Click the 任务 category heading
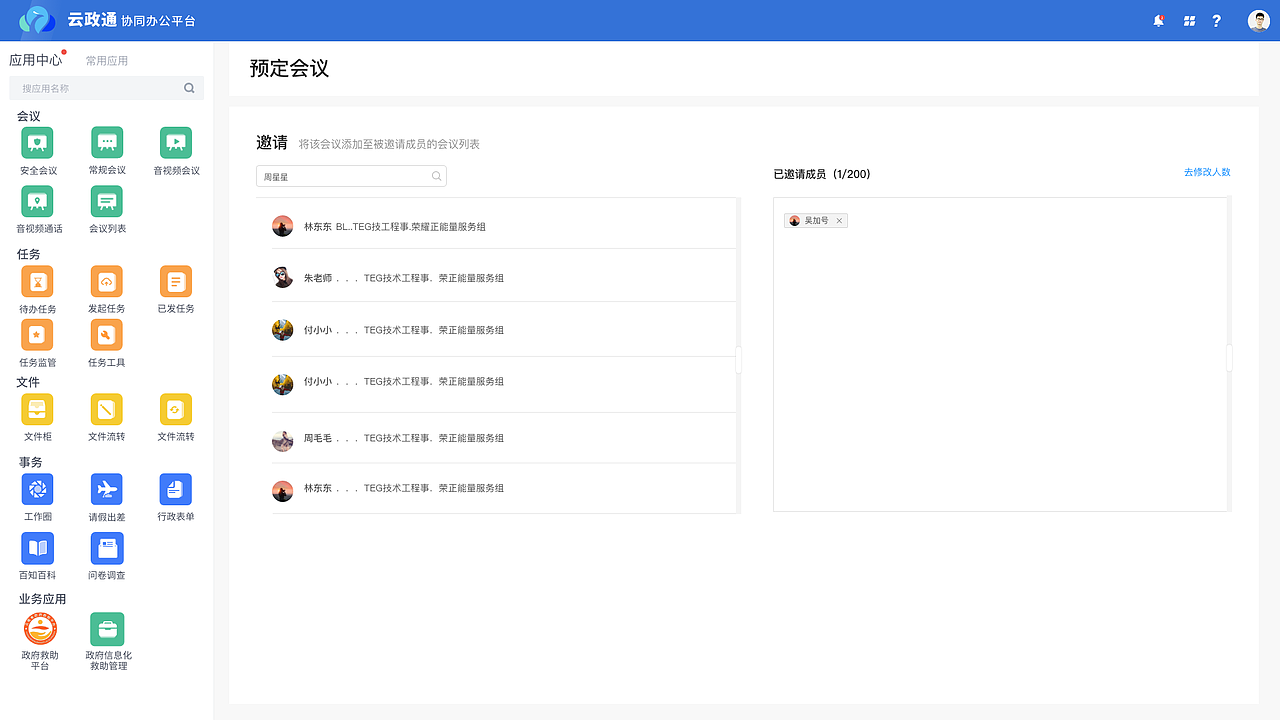This screenshot has width=1280, height=720. coord(29,254)
